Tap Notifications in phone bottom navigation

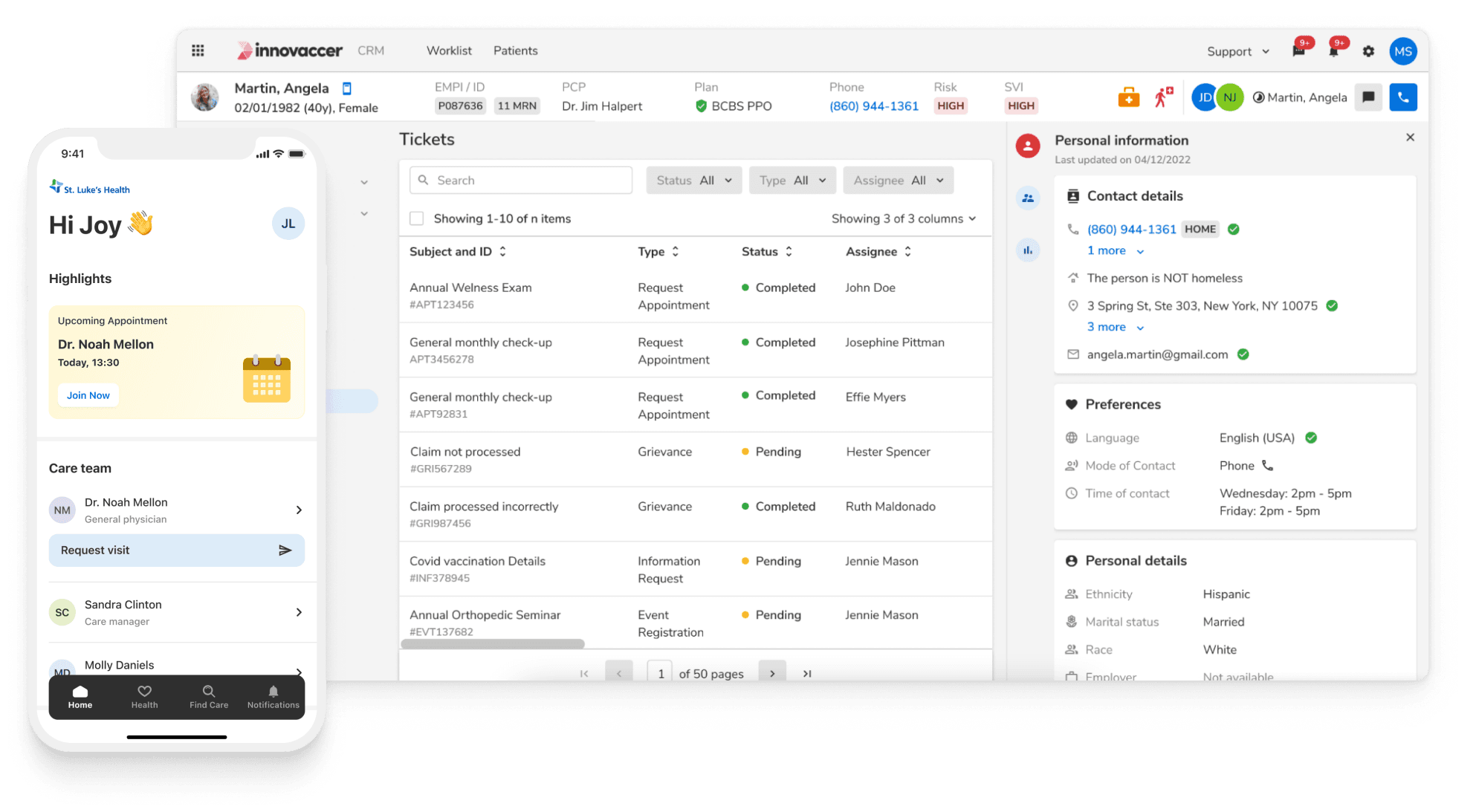point(273,697)
